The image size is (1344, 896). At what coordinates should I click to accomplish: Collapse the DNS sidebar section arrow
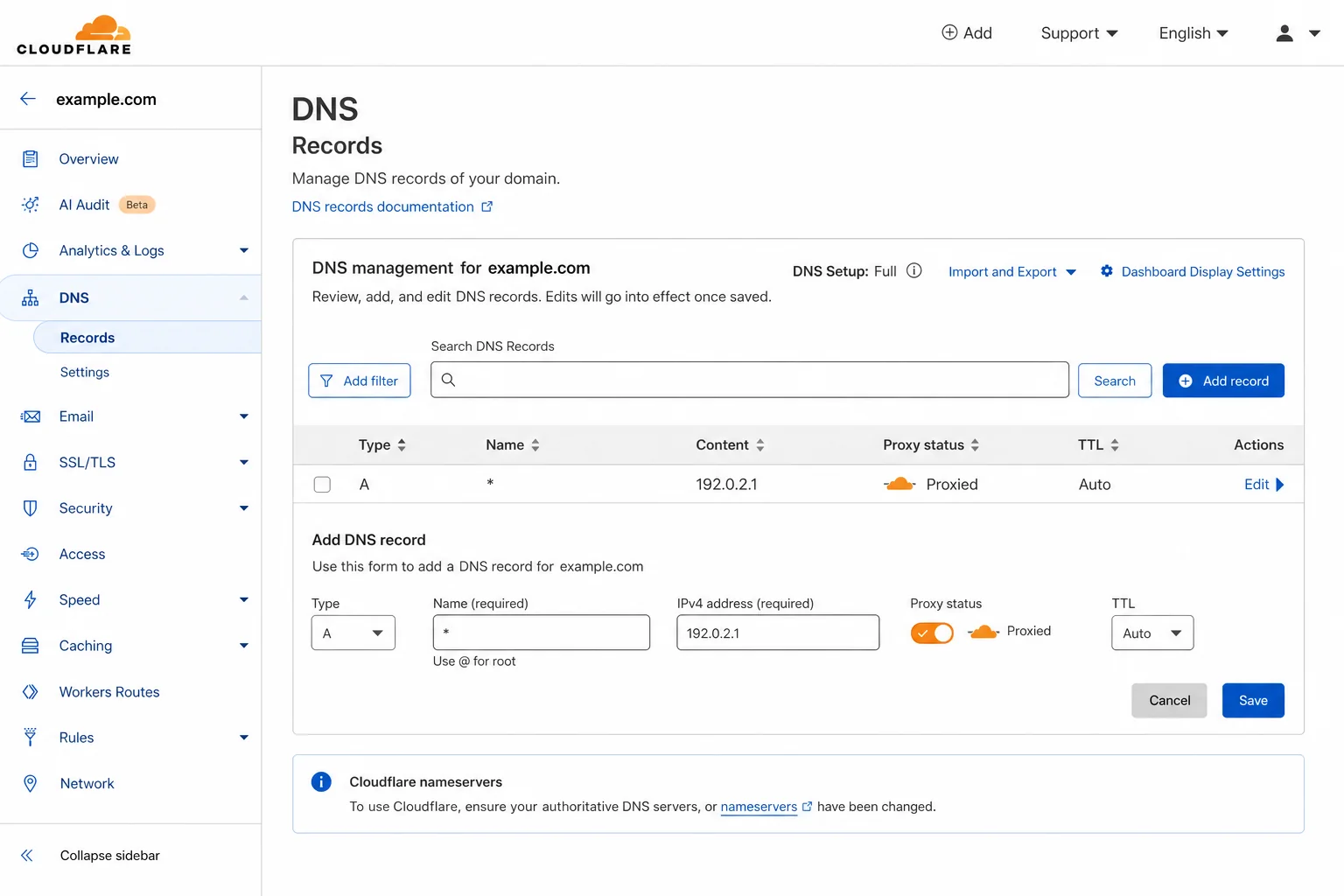(244, 297)
